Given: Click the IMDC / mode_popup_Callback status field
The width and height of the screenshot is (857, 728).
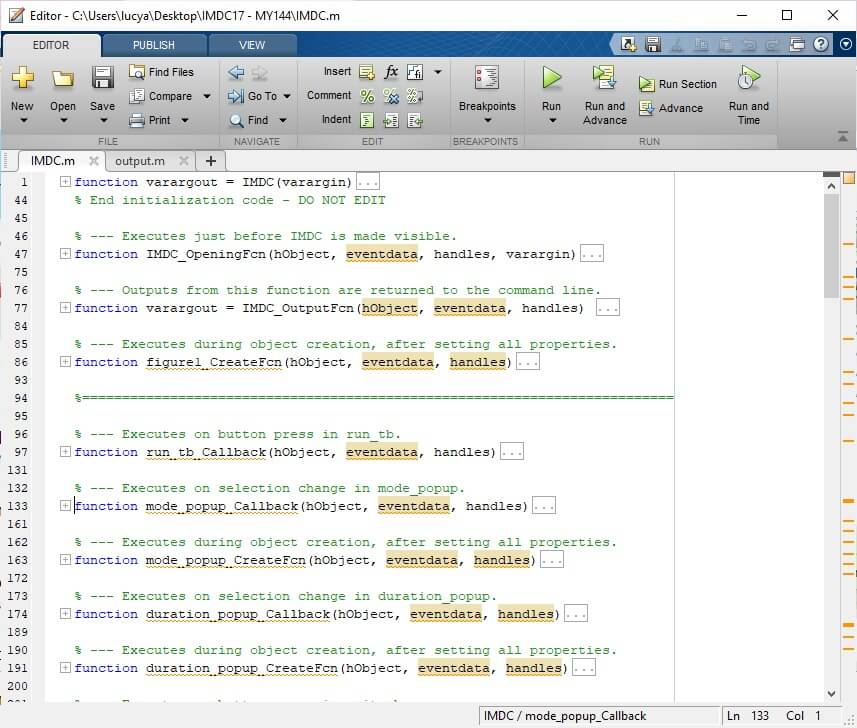Looking at the screenshot, I should click(599, 715).
